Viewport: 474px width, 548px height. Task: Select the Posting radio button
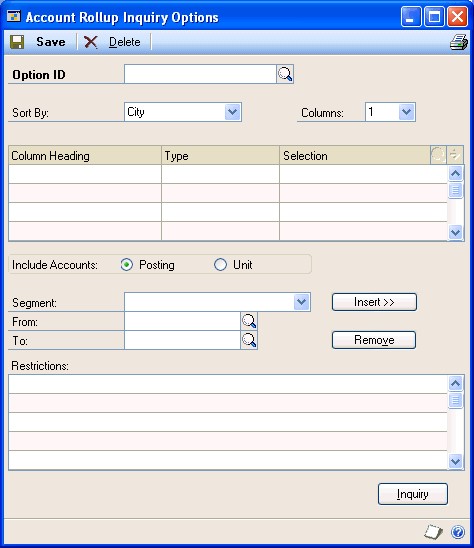pyautogui.click(x=127, y=265)
